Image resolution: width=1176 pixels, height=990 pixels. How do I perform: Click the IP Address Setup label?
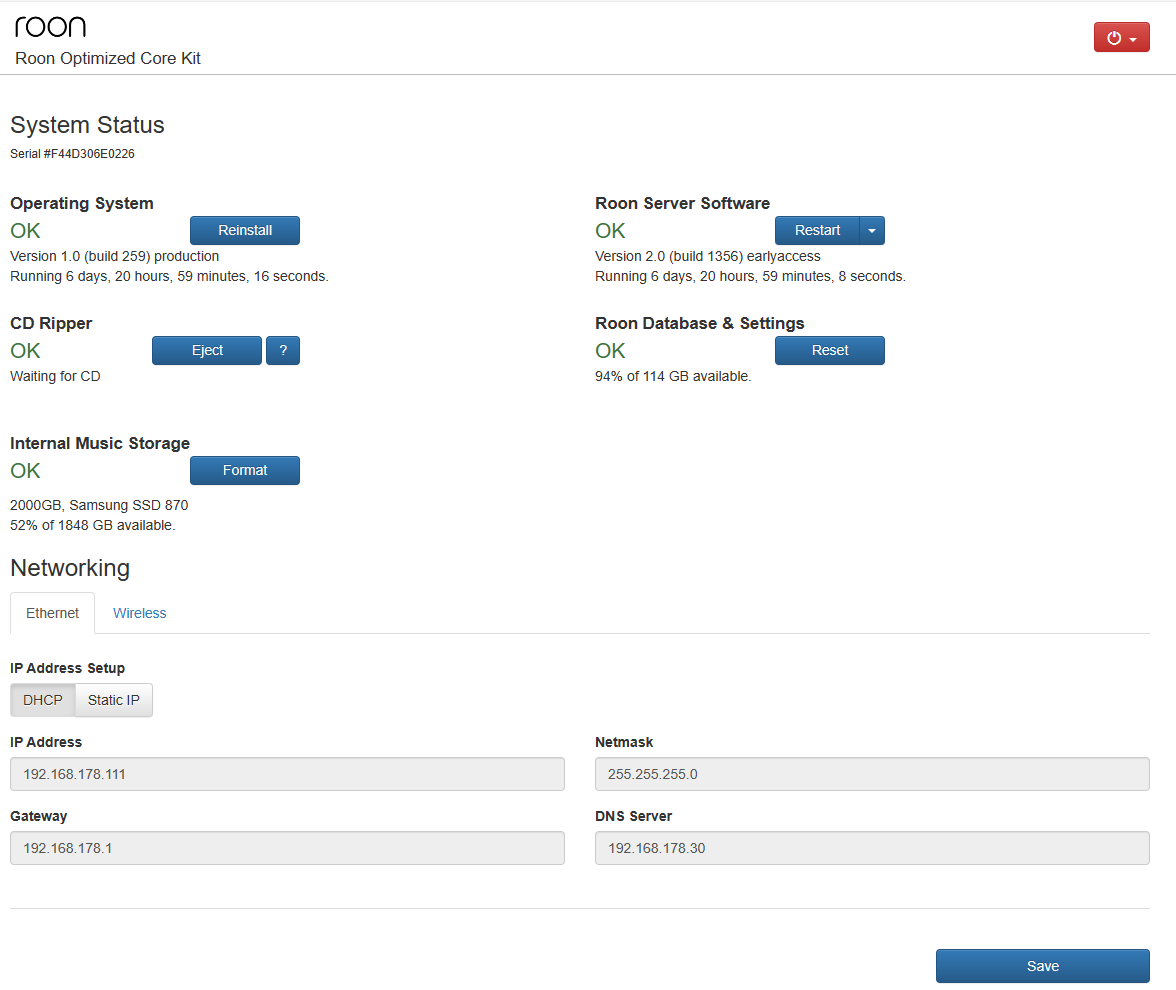(x=68, y=668)
